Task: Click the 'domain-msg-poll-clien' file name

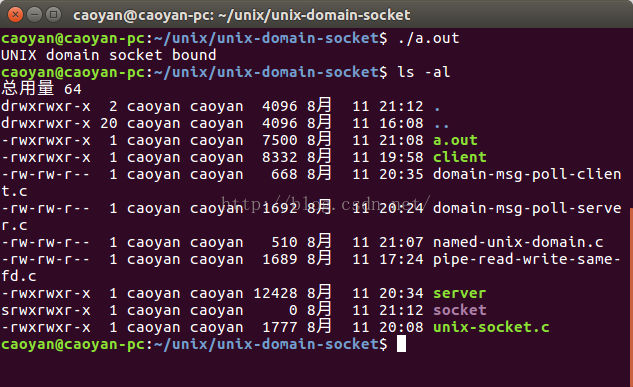Action: point(527,174)
